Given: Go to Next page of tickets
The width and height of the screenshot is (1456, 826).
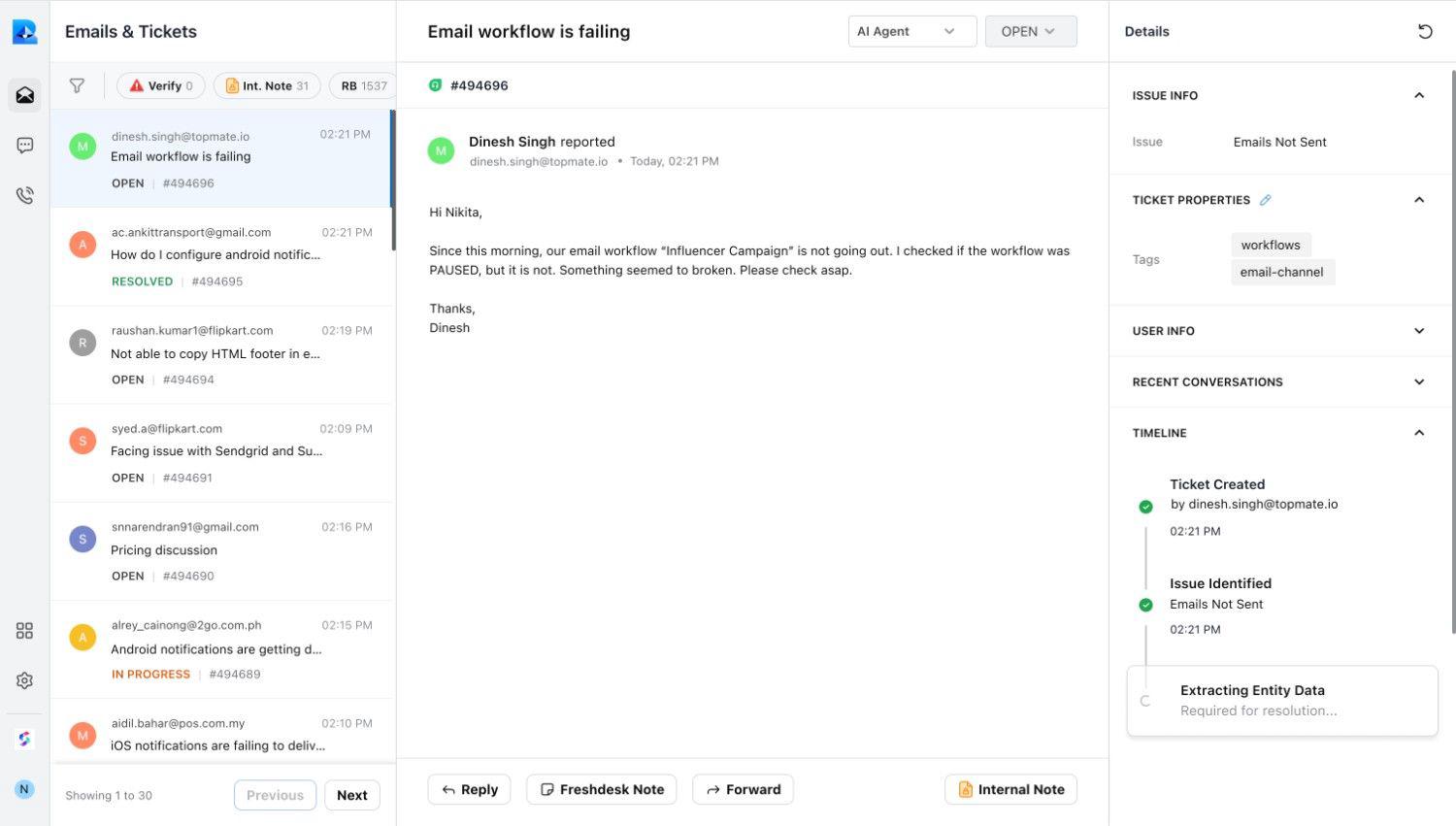Looking at the screenshot, I should (x=351, y=795).
